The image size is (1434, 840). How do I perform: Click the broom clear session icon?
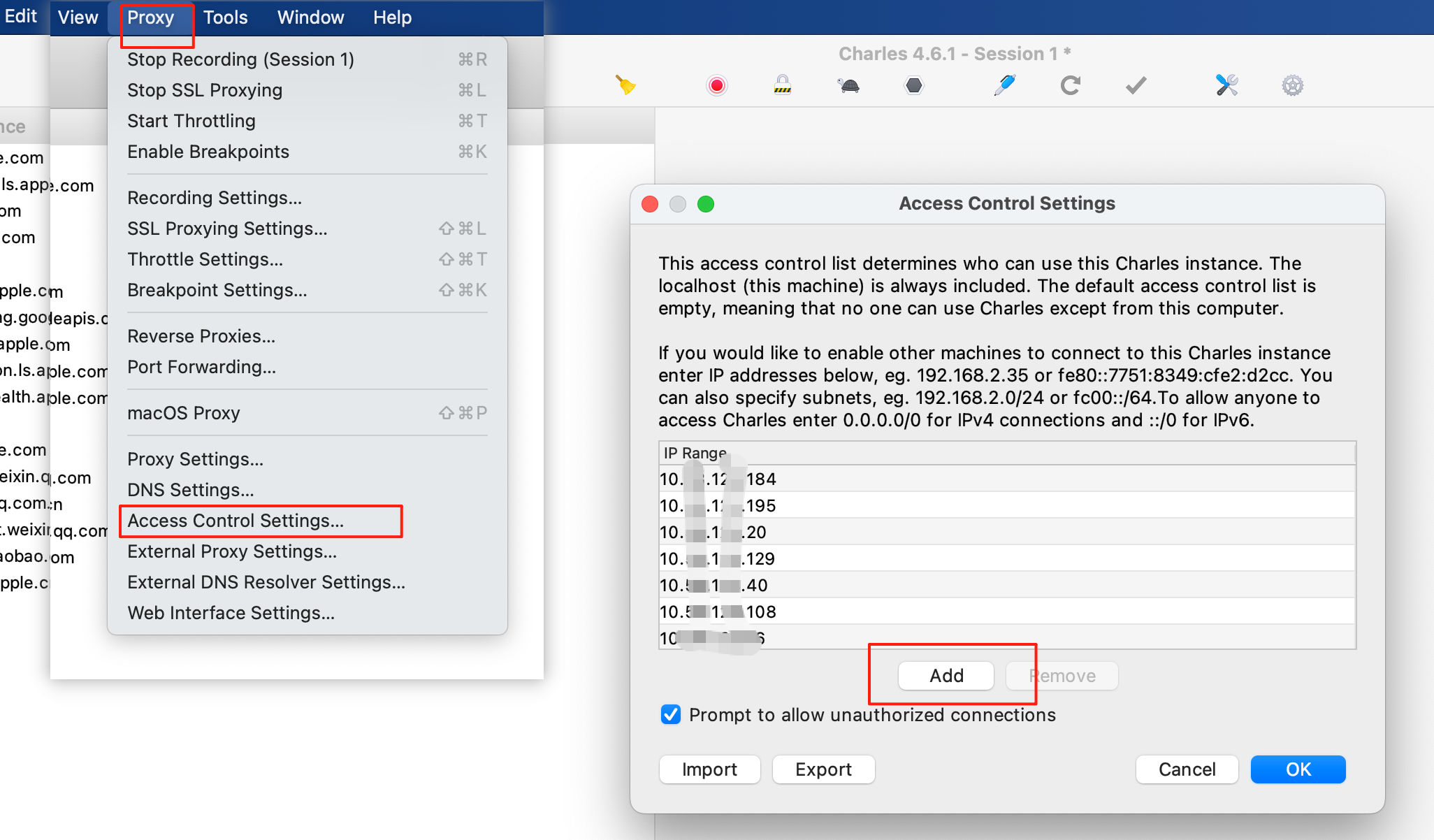(x=625, y=85)
